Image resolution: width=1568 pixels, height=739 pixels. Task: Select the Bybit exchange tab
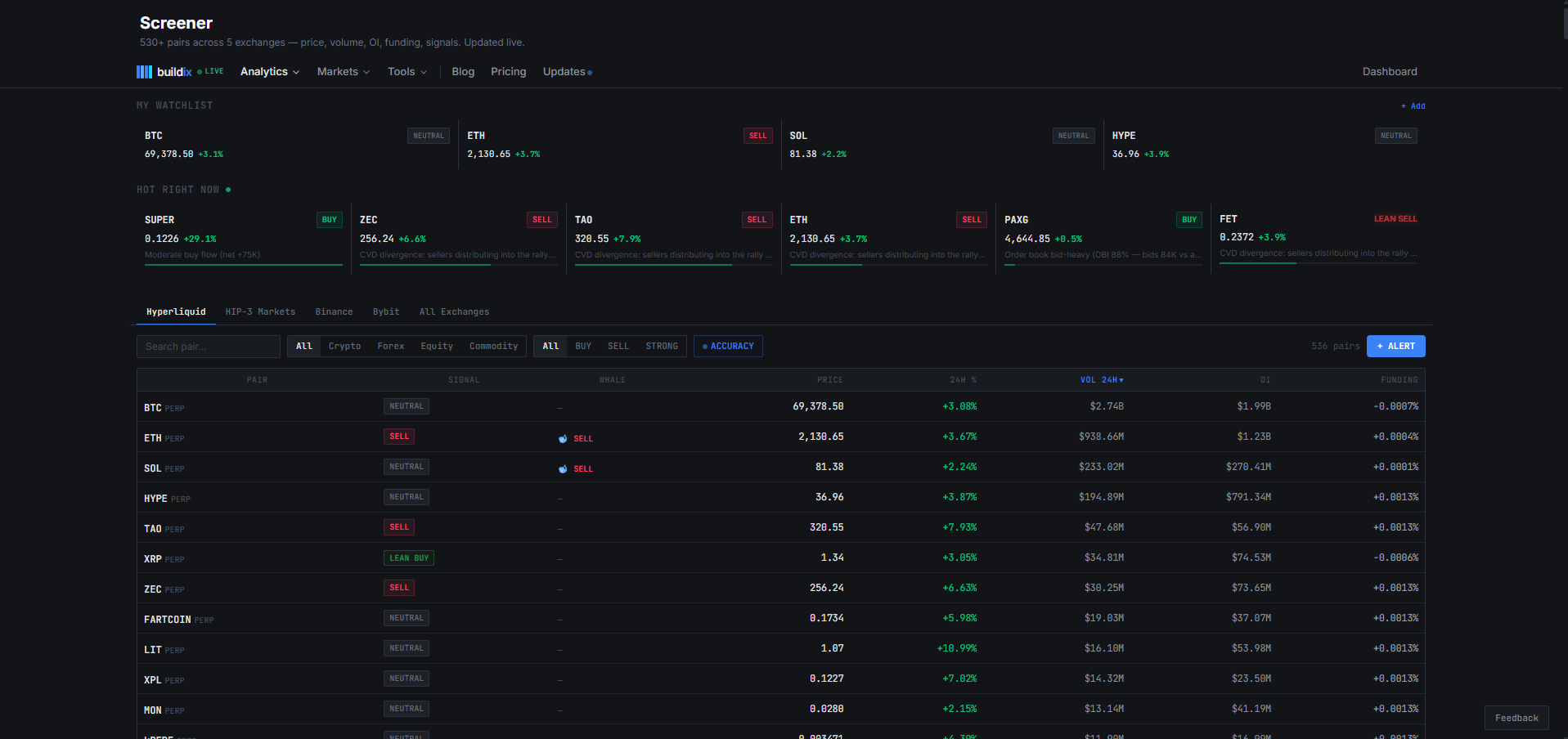[x=386, y=312]
